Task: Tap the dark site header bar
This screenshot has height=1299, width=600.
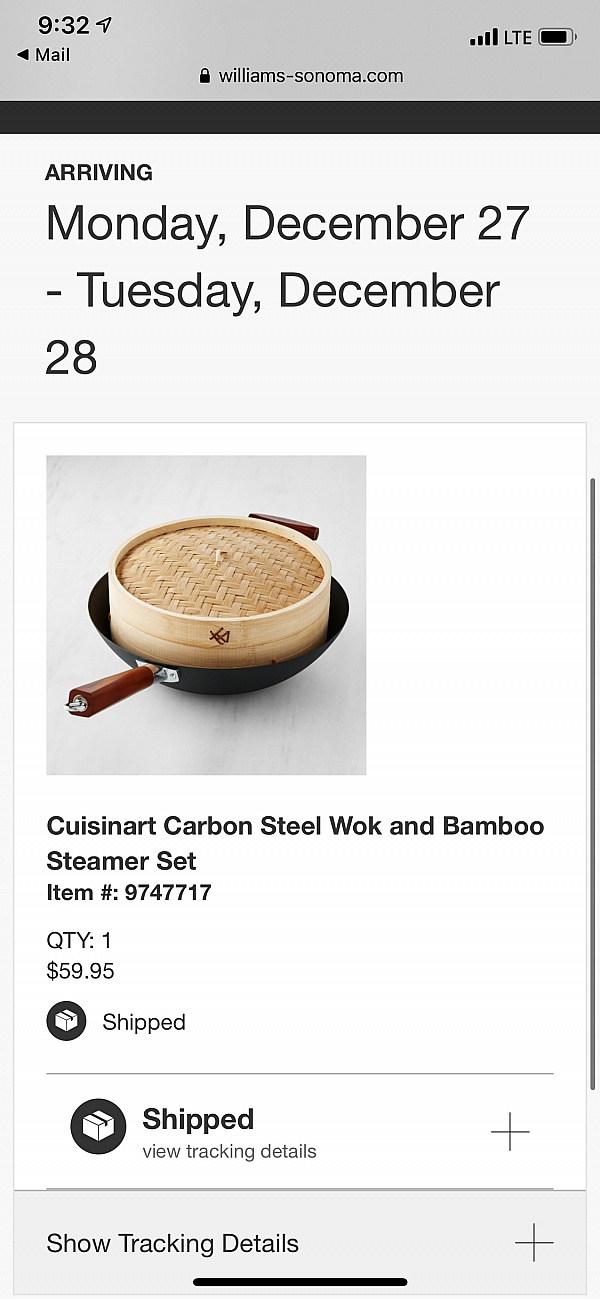Action: click(x=300, y=117)
